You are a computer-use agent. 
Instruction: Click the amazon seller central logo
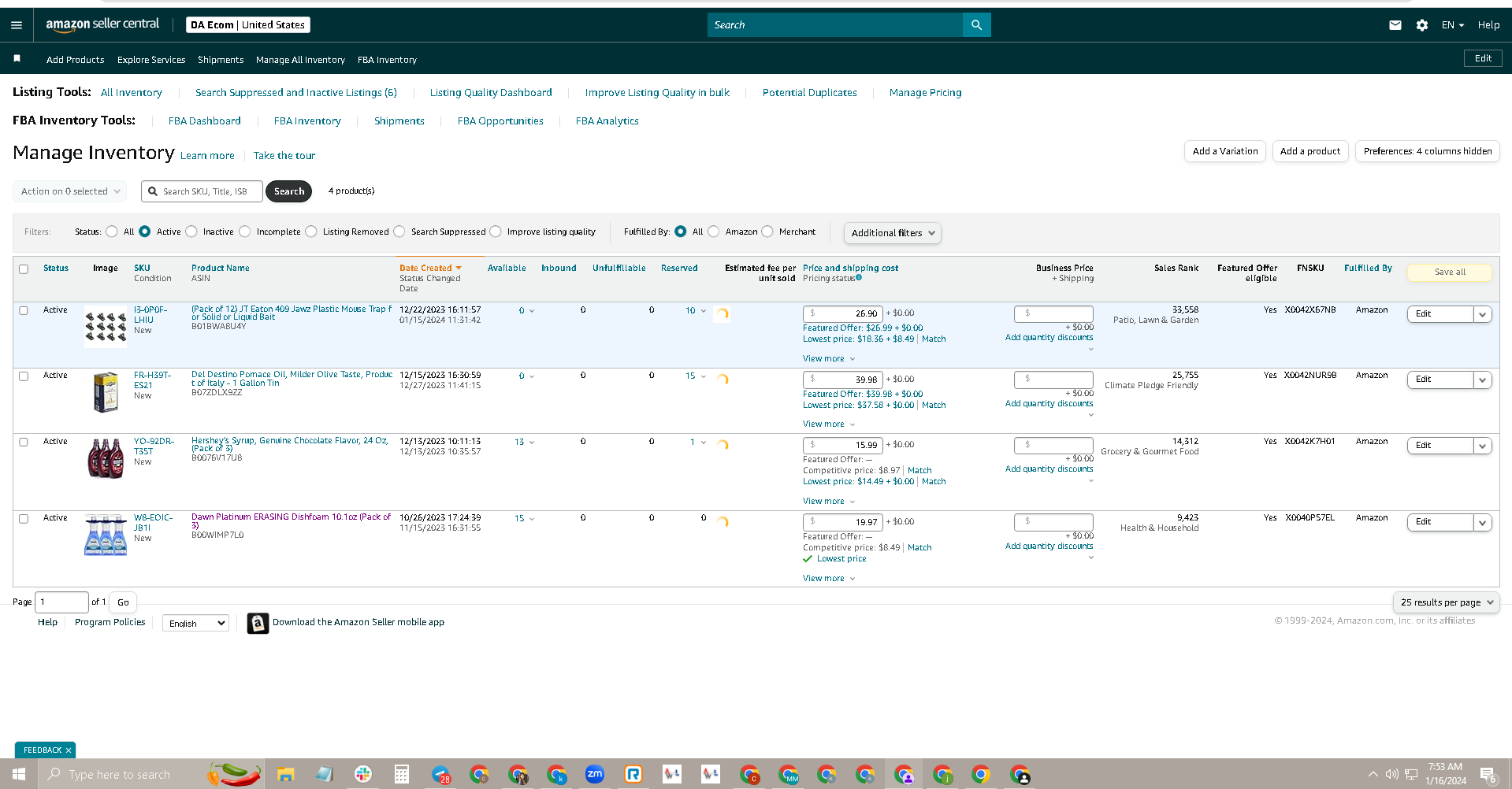click(102, 24)
